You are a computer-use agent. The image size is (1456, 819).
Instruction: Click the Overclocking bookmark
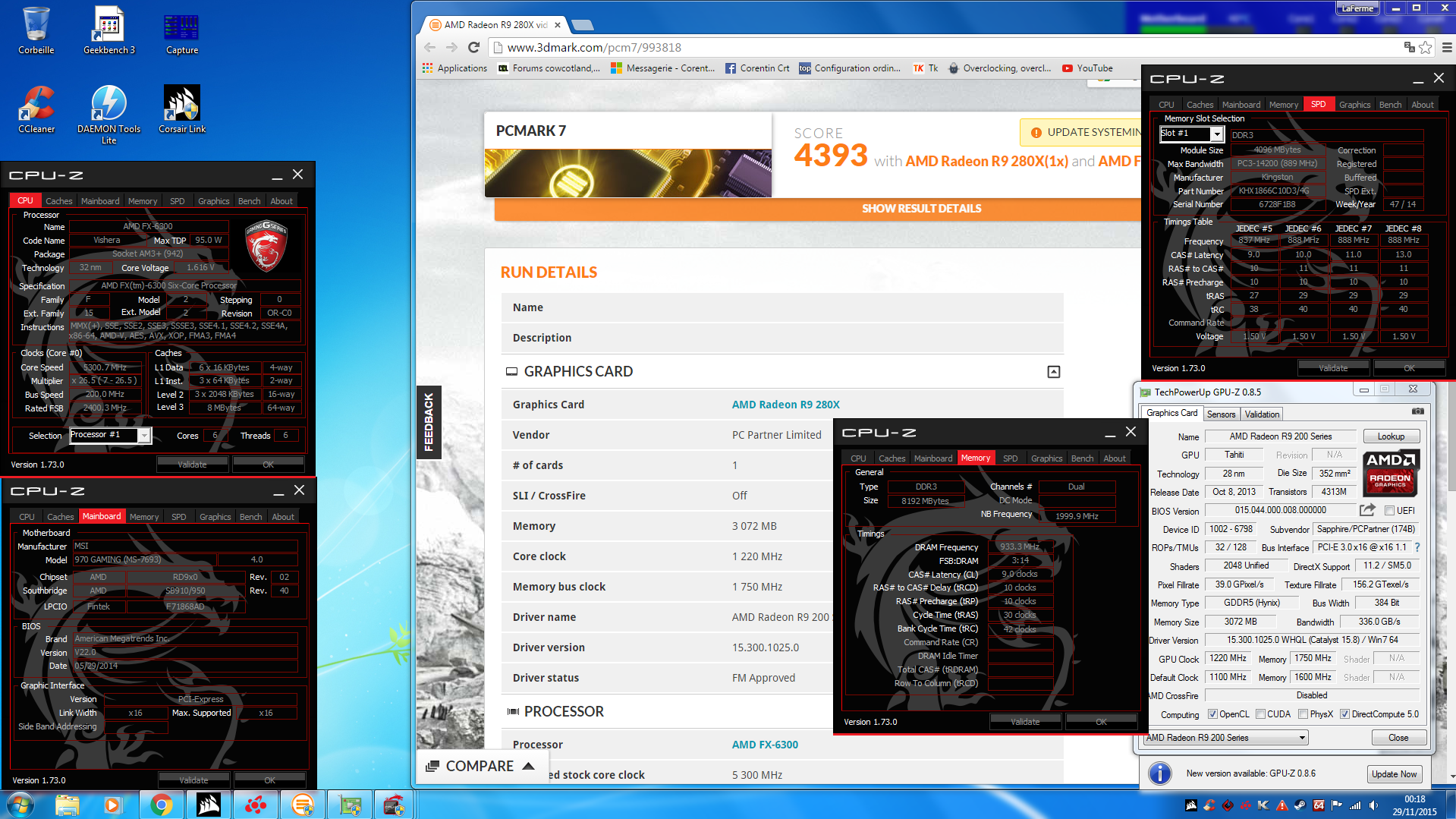tap(999, 68)
